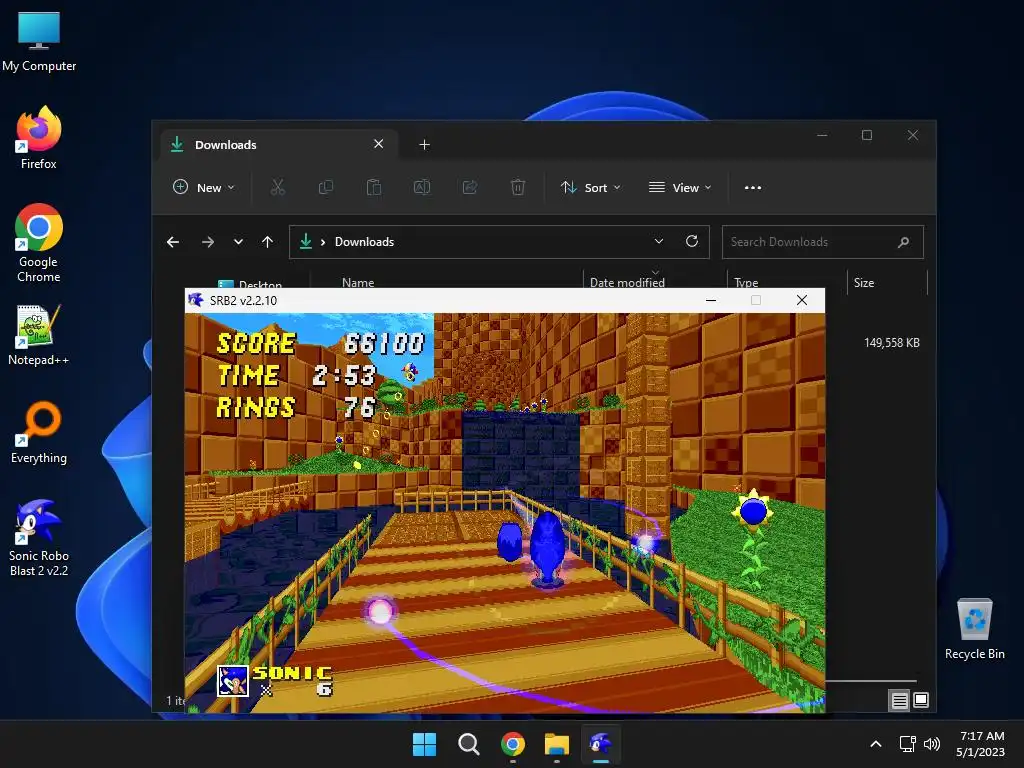Open the See more (three dots) menu
Image resolution: width=1024 pixels, height=768 pixels.
753,187
